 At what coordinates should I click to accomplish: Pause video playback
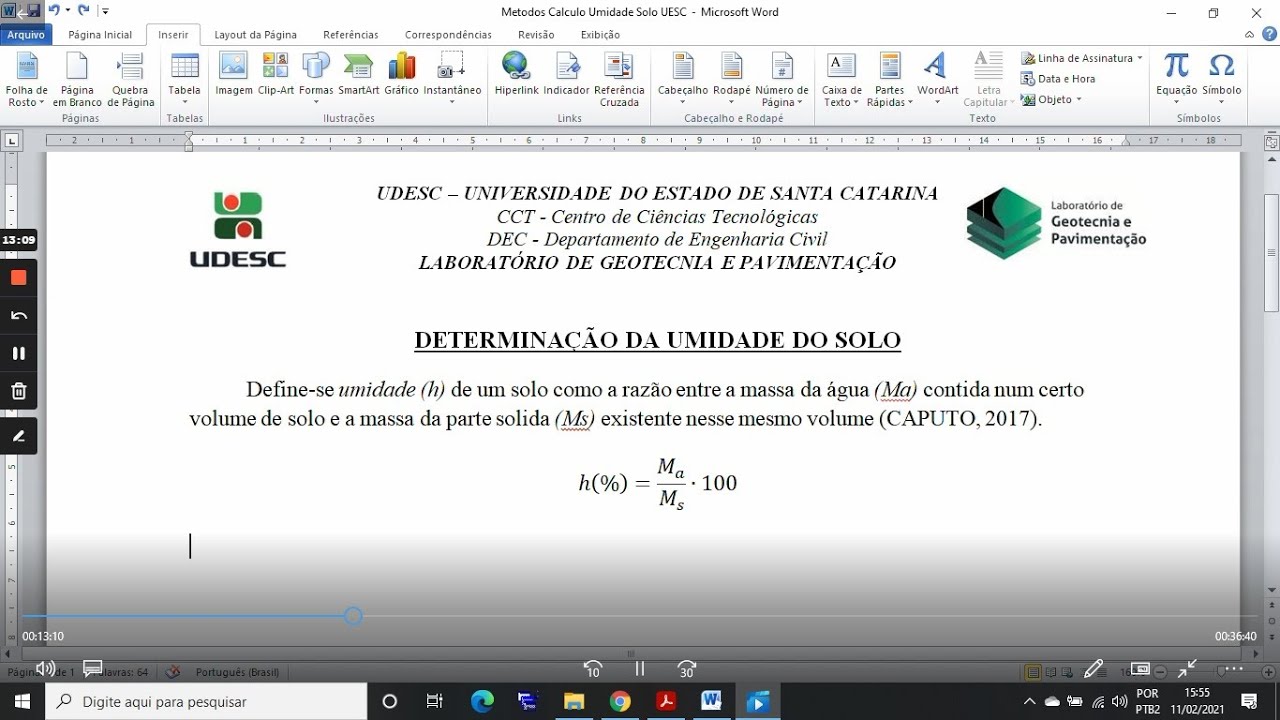[640, 669]
